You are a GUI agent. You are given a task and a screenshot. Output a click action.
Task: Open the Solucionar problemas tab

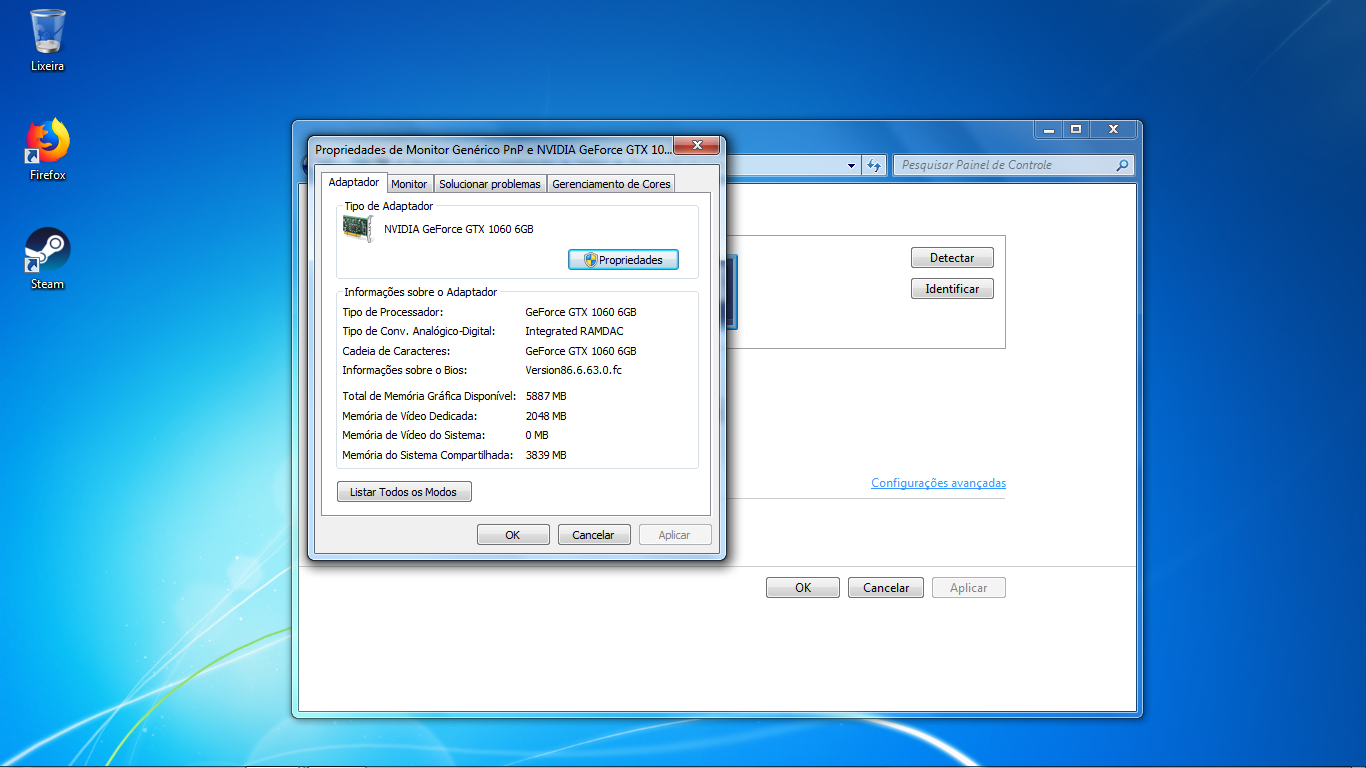pos(490,184)
